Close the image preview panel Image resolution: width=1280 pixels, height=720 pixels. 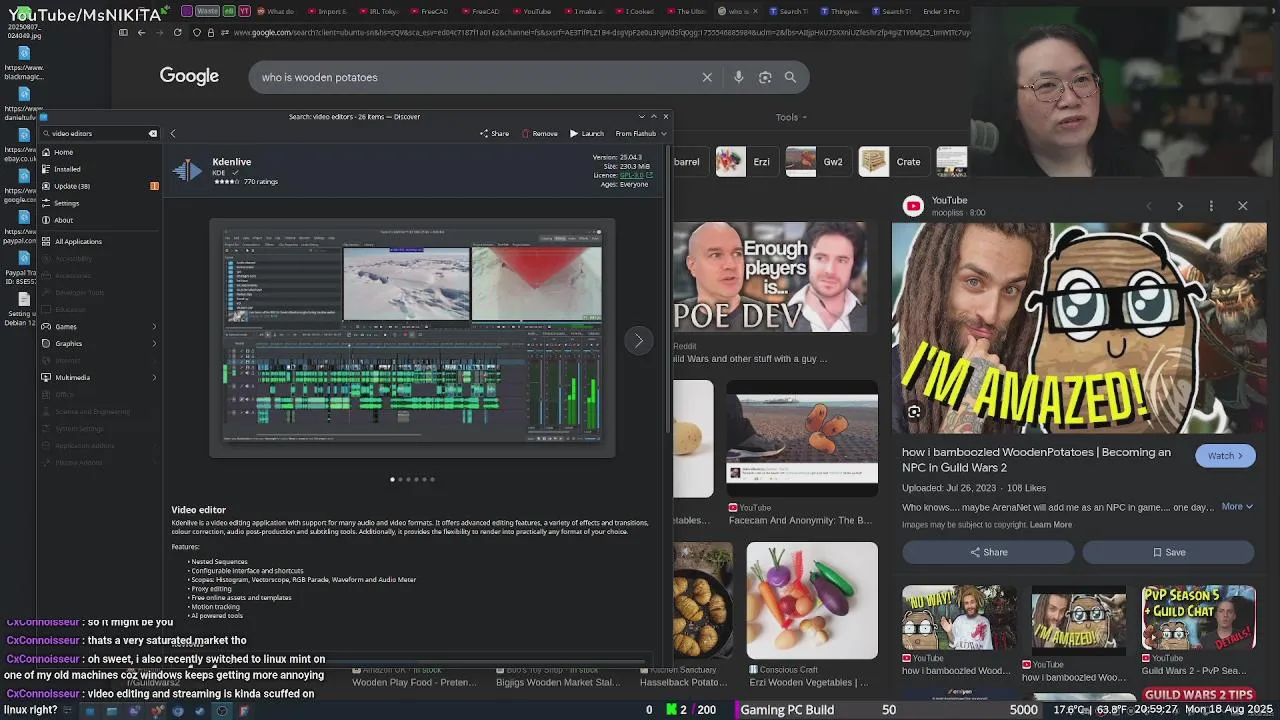pyautogui.click(x=1242, y=206)
